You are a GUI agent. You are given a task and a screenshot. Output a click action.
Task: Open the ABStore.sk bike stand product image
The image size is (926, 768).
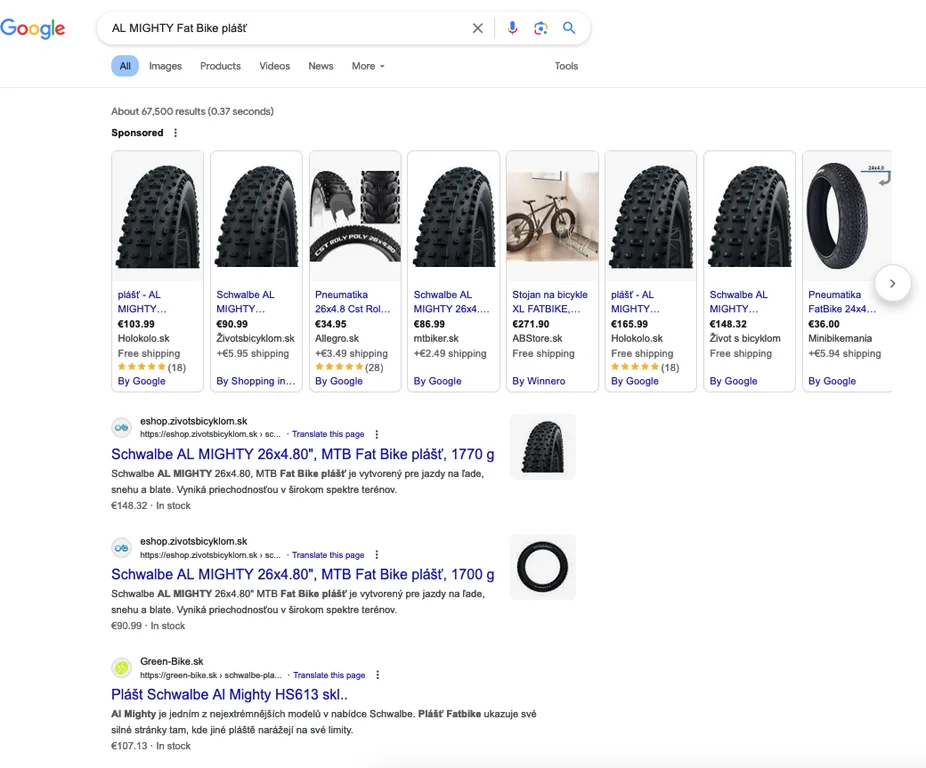(552, 217)
